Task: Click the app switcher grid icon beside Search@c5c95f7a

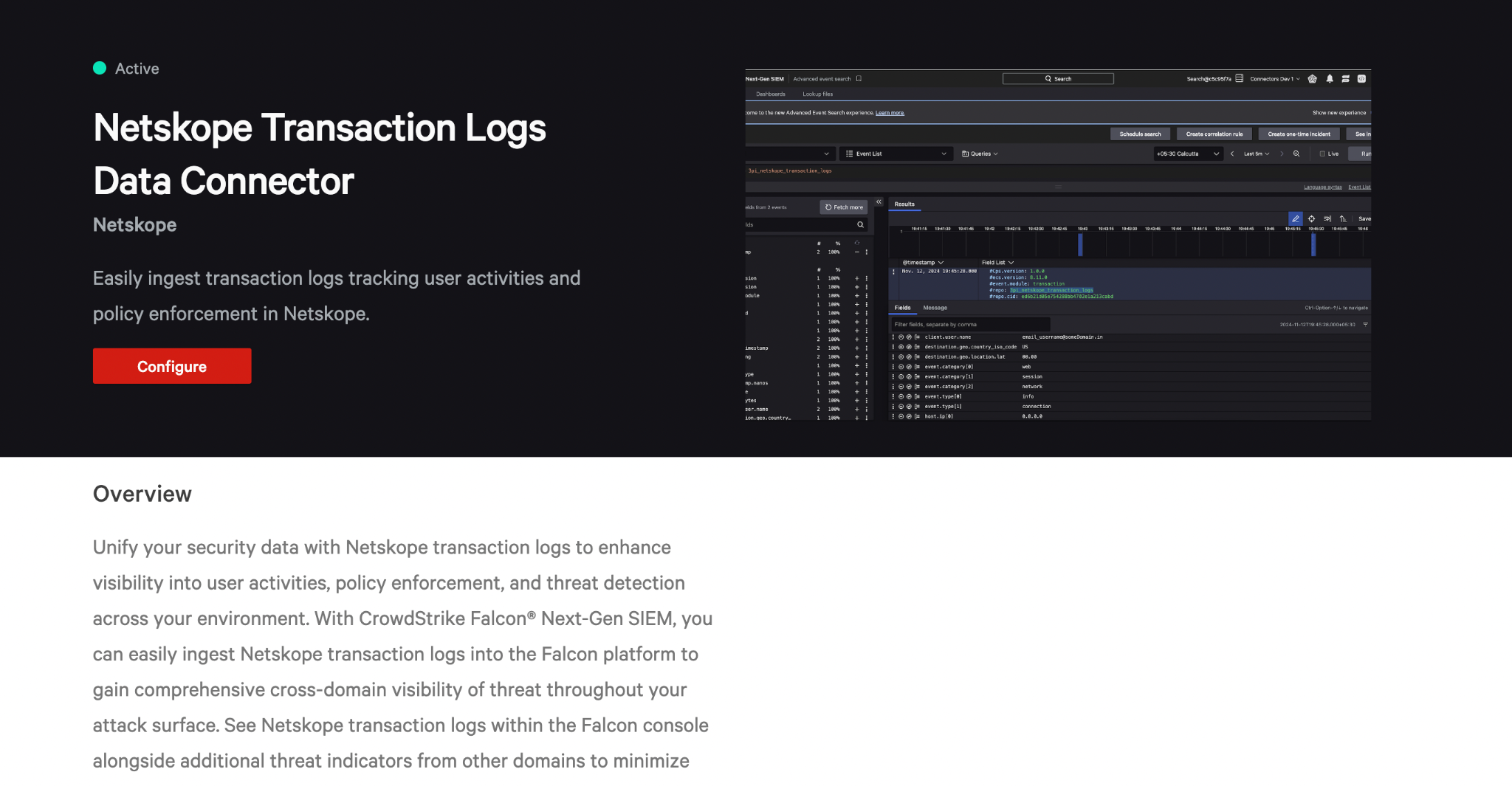Action: click(x=1240, y=78)
